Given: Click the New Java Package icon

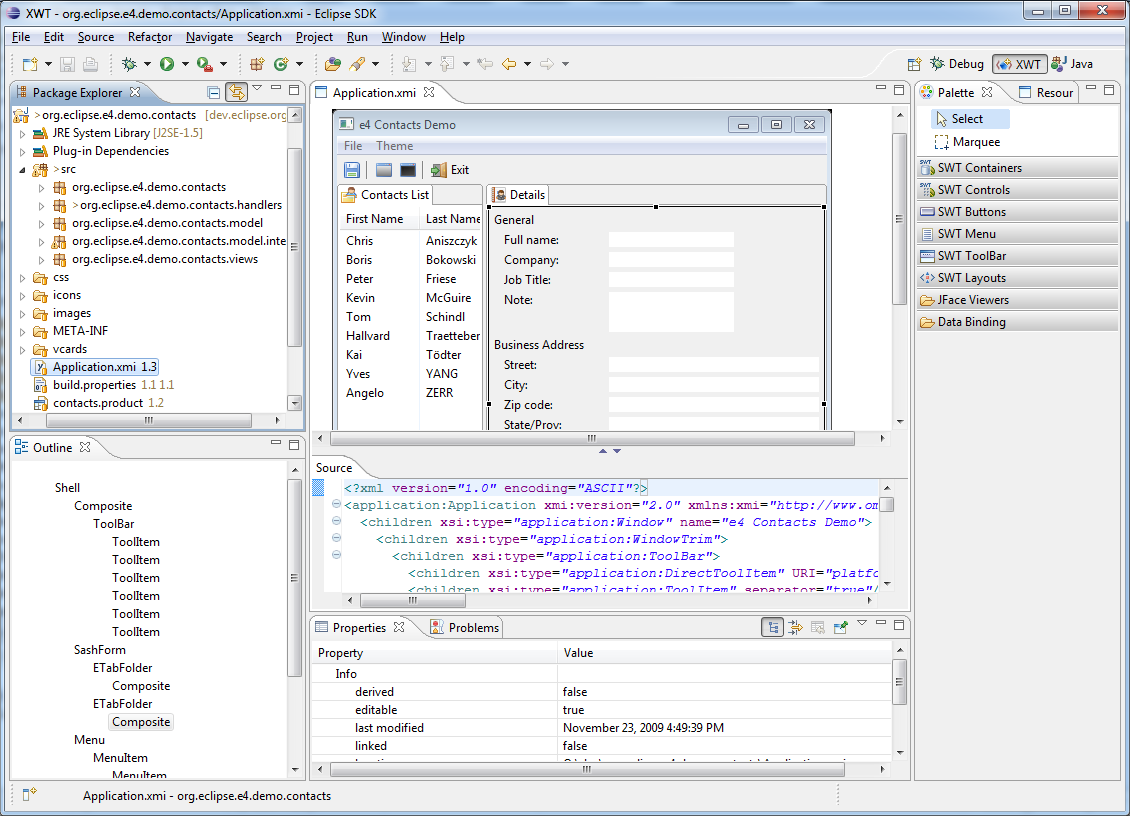Looking at the screenshot, I should click(257, 64).
